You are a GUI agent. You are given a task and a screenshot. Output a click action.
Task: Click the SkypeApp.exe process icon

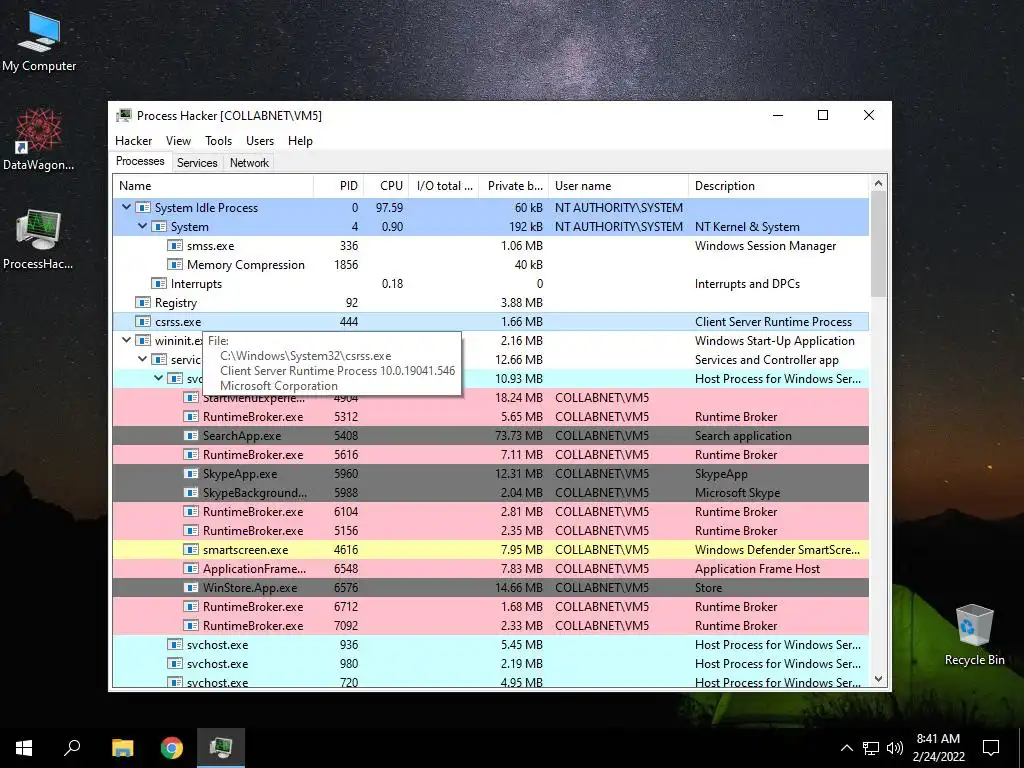pos(191,473)
